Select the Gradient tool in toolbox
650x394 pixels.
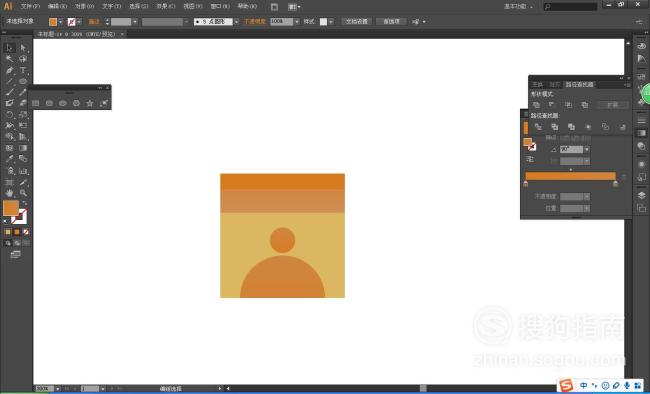pos(23,148)
